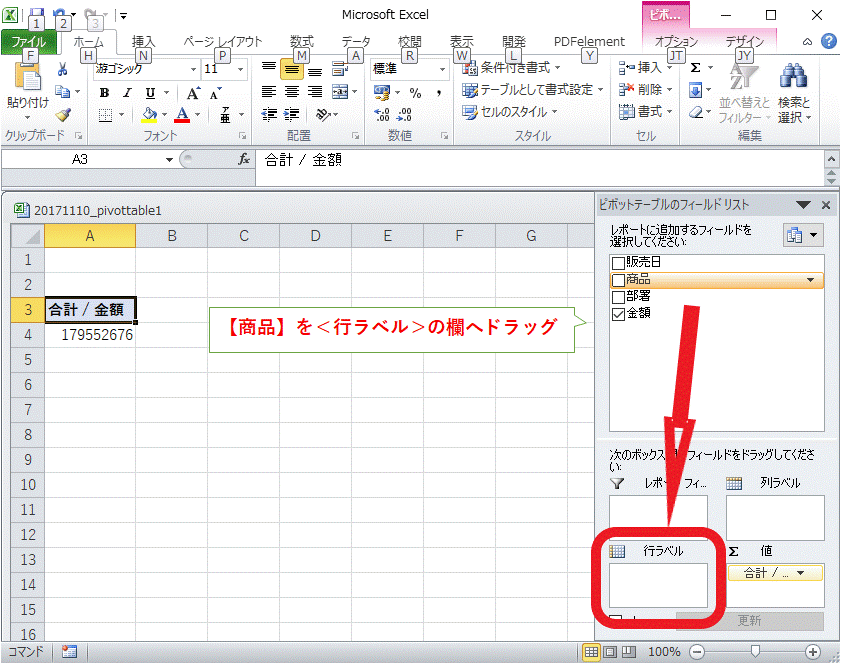The image size is (841, 664).
Task: Click the formula bar input field
Action: [540, 160]
